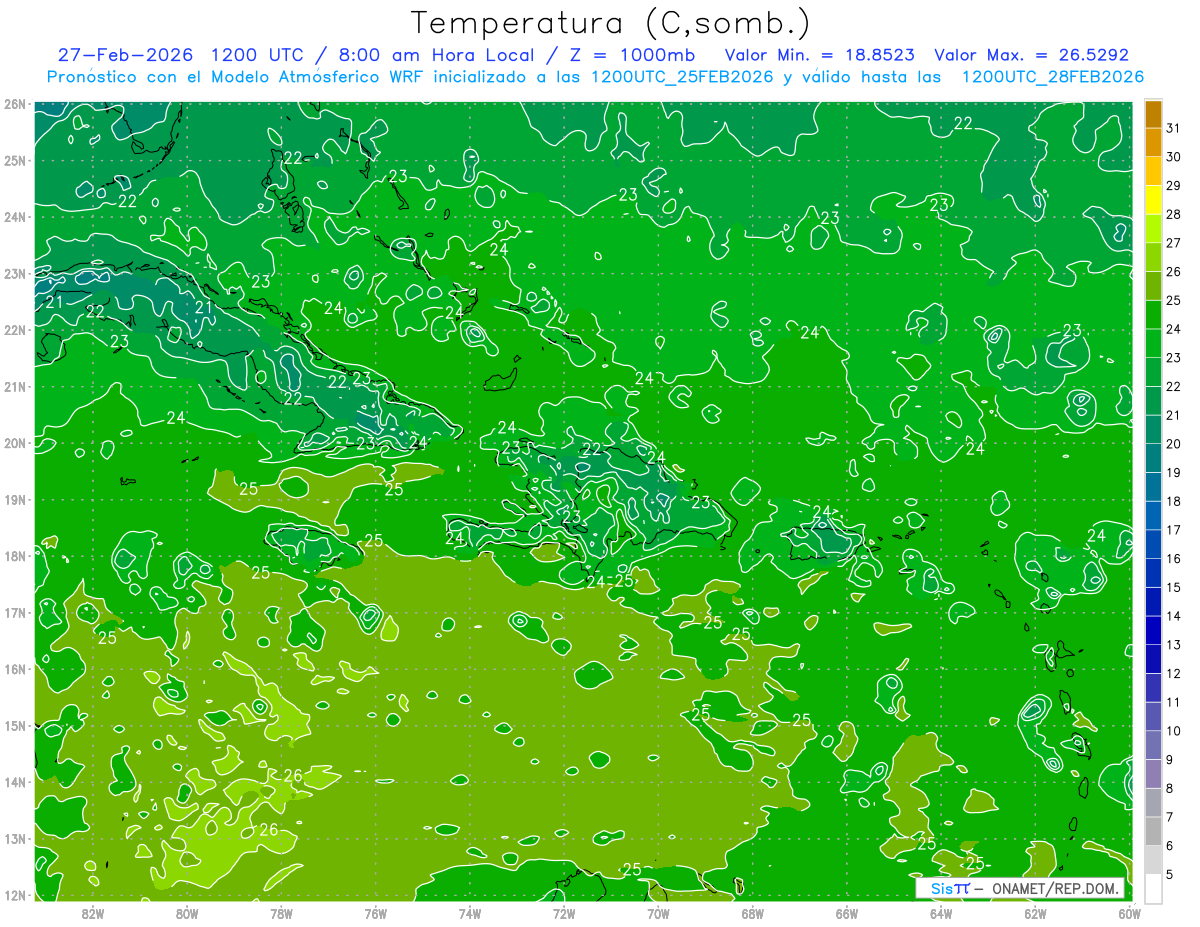Click the '62W' longitude label
Viewport: 1200px width, 927px height.
(1035, 913)
